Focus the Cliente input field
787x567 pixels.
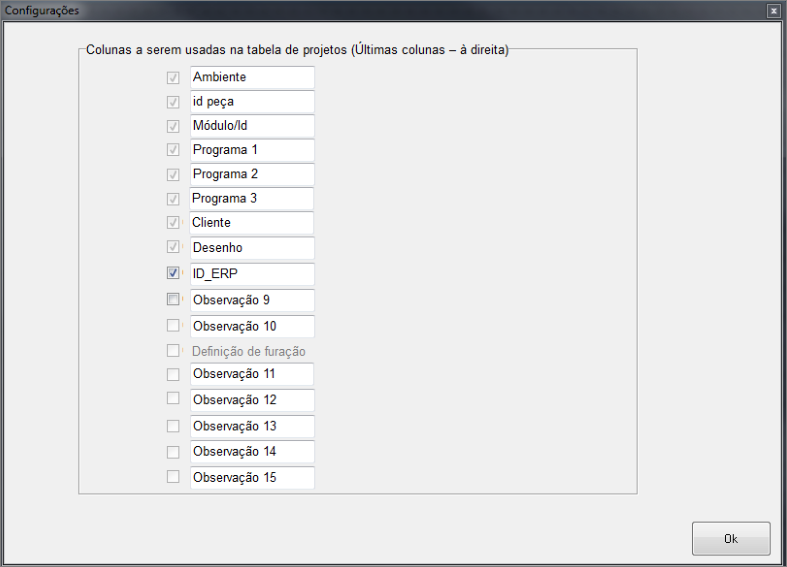click(252, 223)
